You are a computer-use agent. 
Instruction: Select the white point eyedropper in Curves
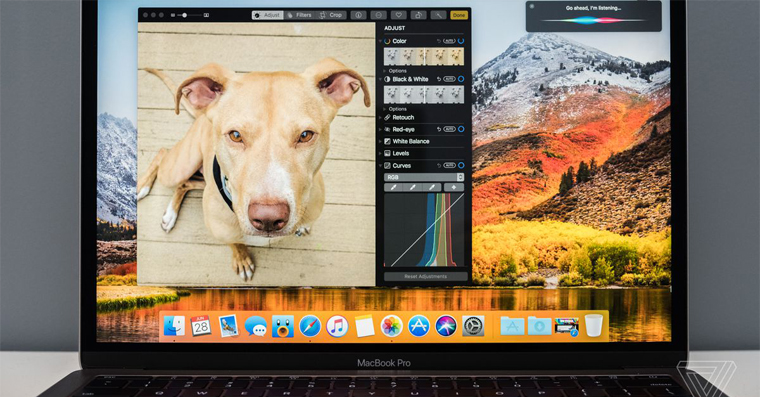click(432, 187)
